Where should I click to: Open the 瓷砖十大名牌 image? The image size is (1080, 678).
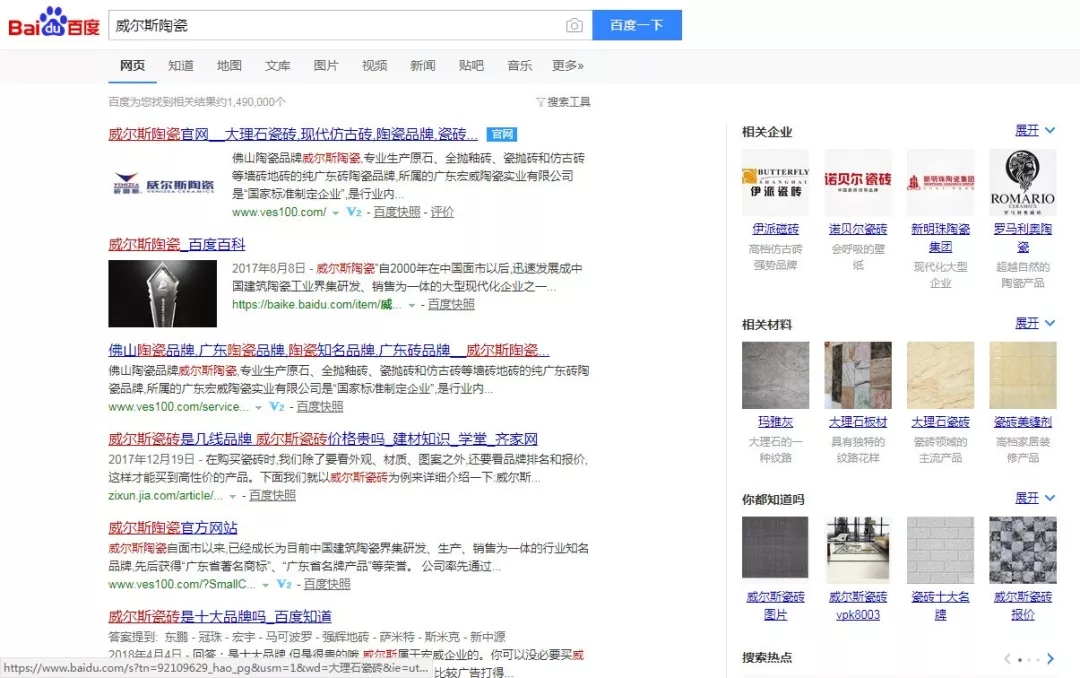click(x=940, y=551)
